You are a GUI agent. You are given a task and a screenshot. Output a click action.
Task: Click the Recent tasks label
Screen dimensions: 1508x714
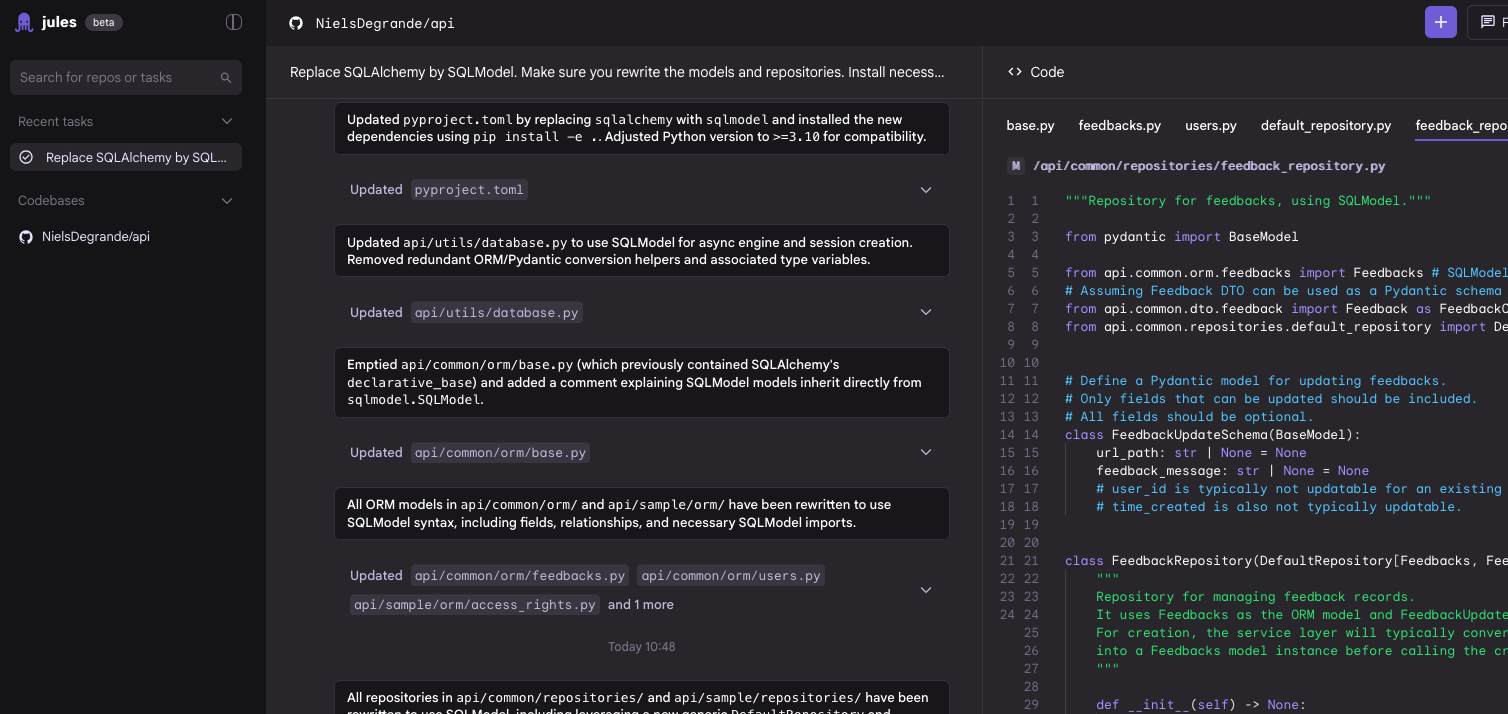[x=55, y=121]
